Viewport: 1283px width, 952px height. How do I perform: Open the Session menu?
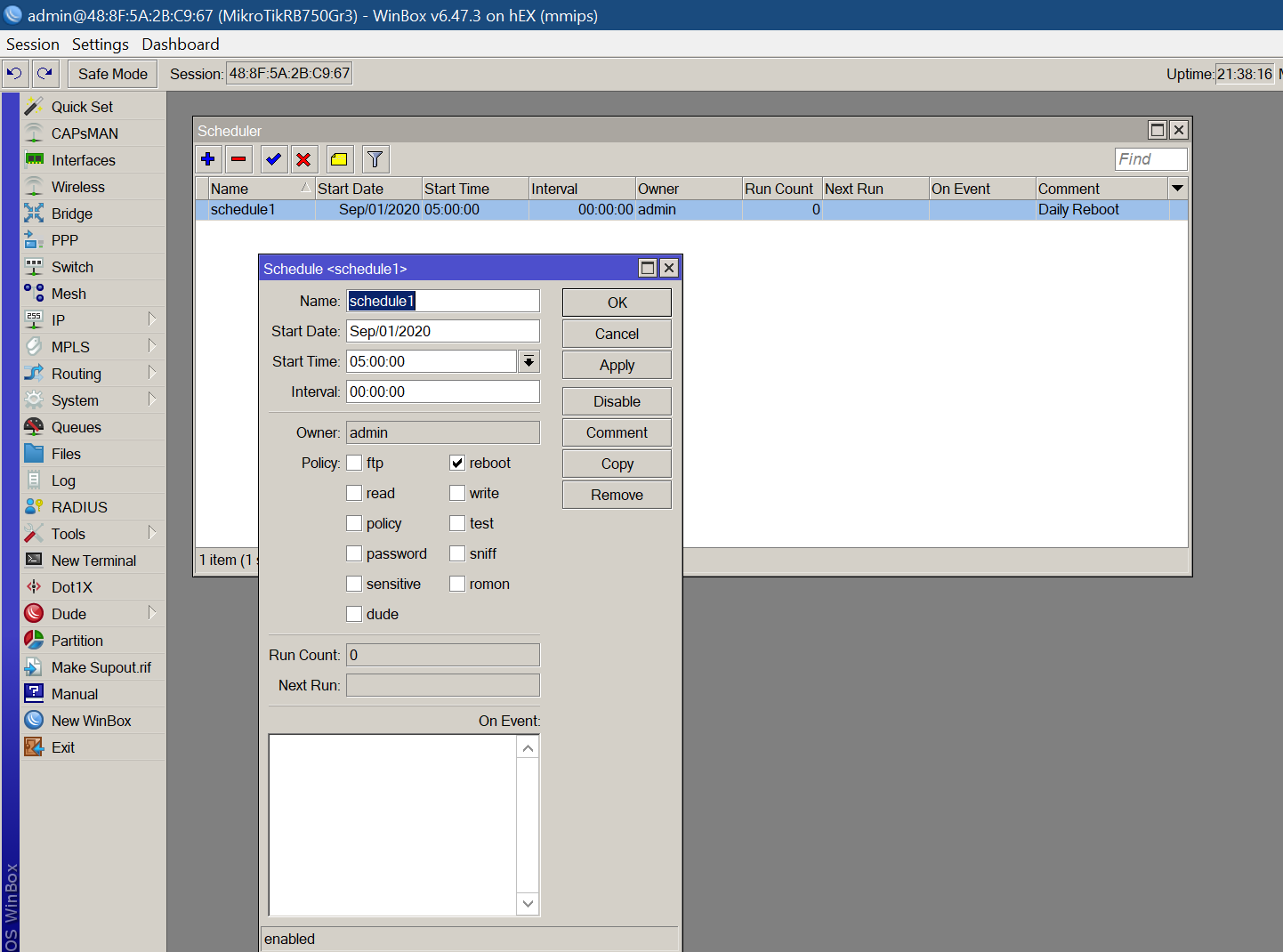(x=33, y=44)
